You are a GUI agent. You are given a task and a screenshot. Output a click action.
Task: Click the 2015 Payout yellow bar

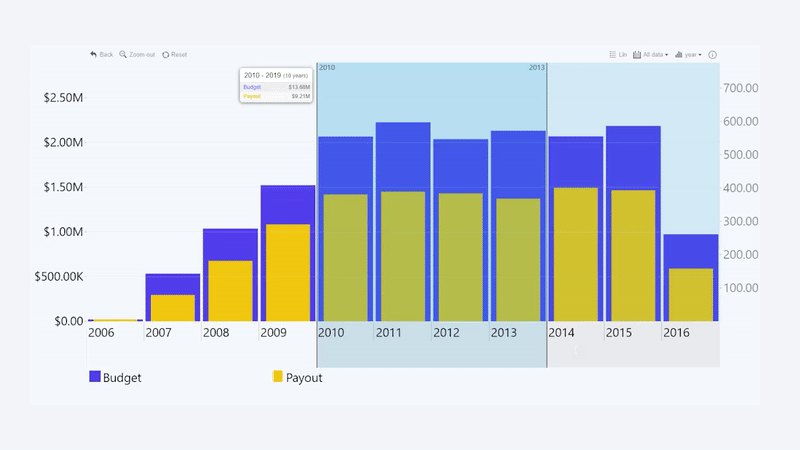pos(633,256)
